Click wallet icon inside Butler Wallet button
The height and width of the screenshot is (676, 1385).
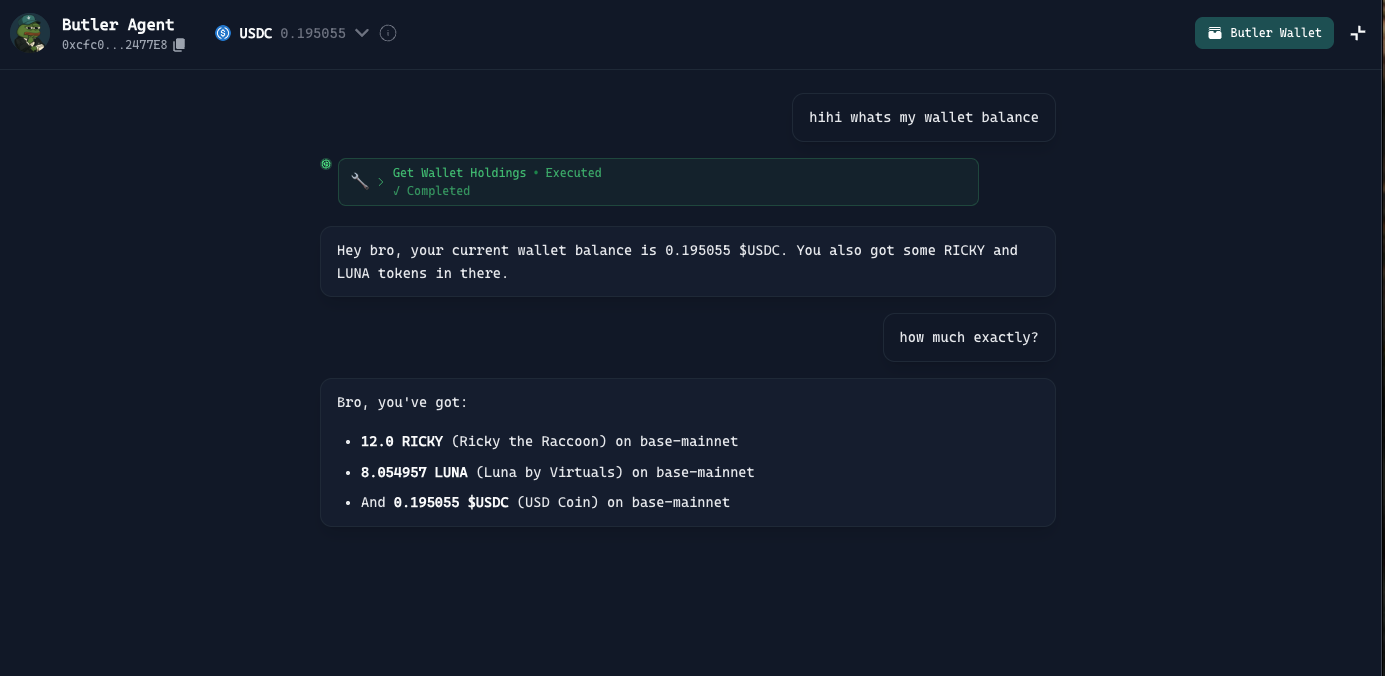point(1215,33)
